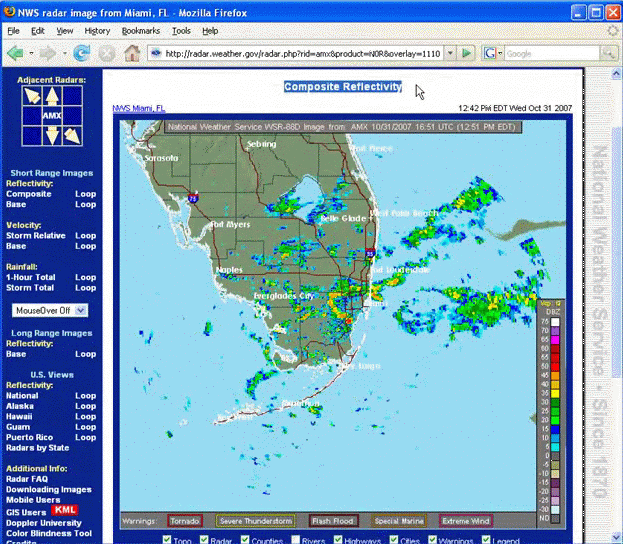The width and height of the screenshot is (623, 544).
Task: Reload the page with the Refresh icon
Action: coord(82,53)
